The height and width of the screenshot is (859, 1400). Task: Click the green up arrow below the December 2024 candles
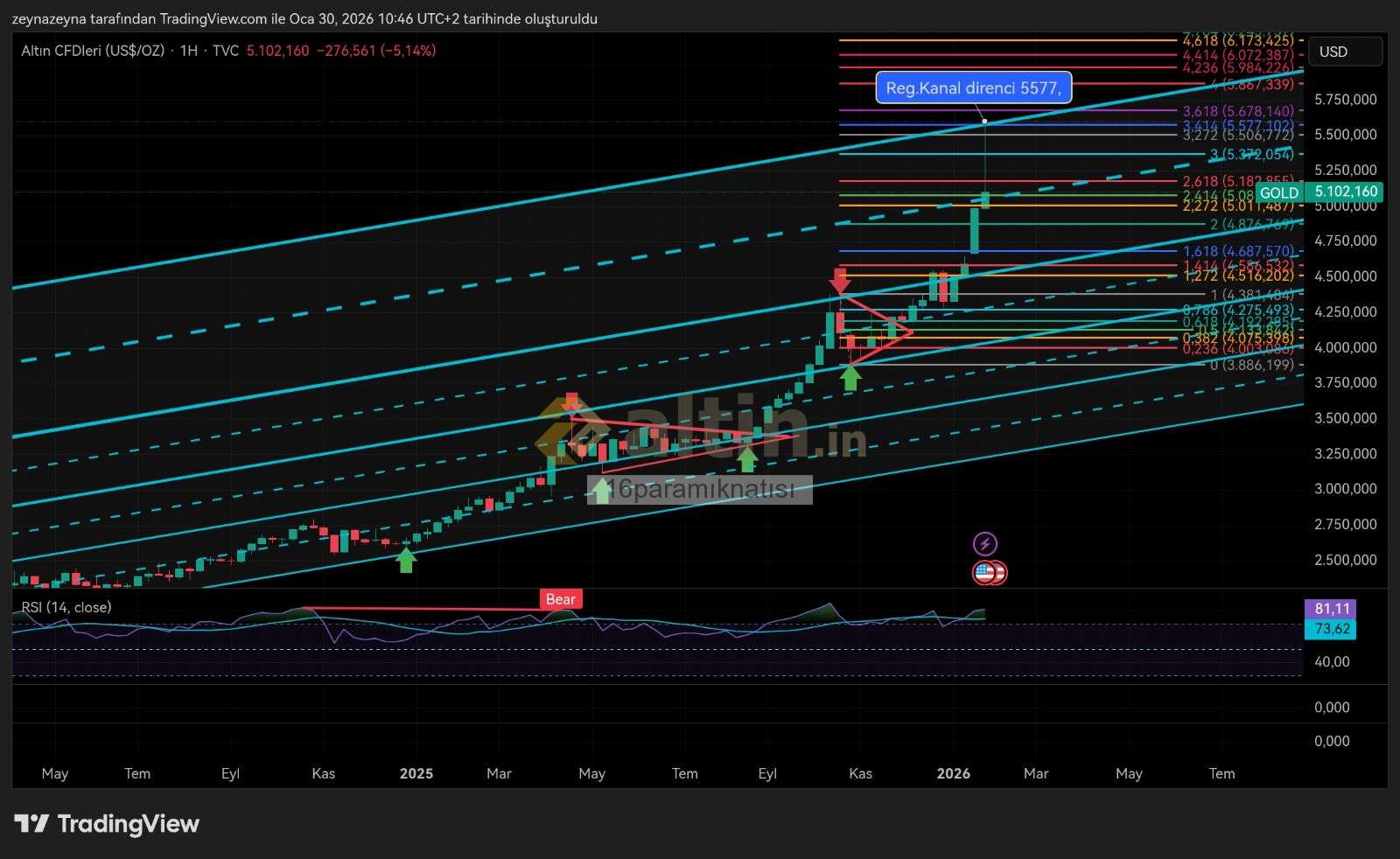coord(406,559)
